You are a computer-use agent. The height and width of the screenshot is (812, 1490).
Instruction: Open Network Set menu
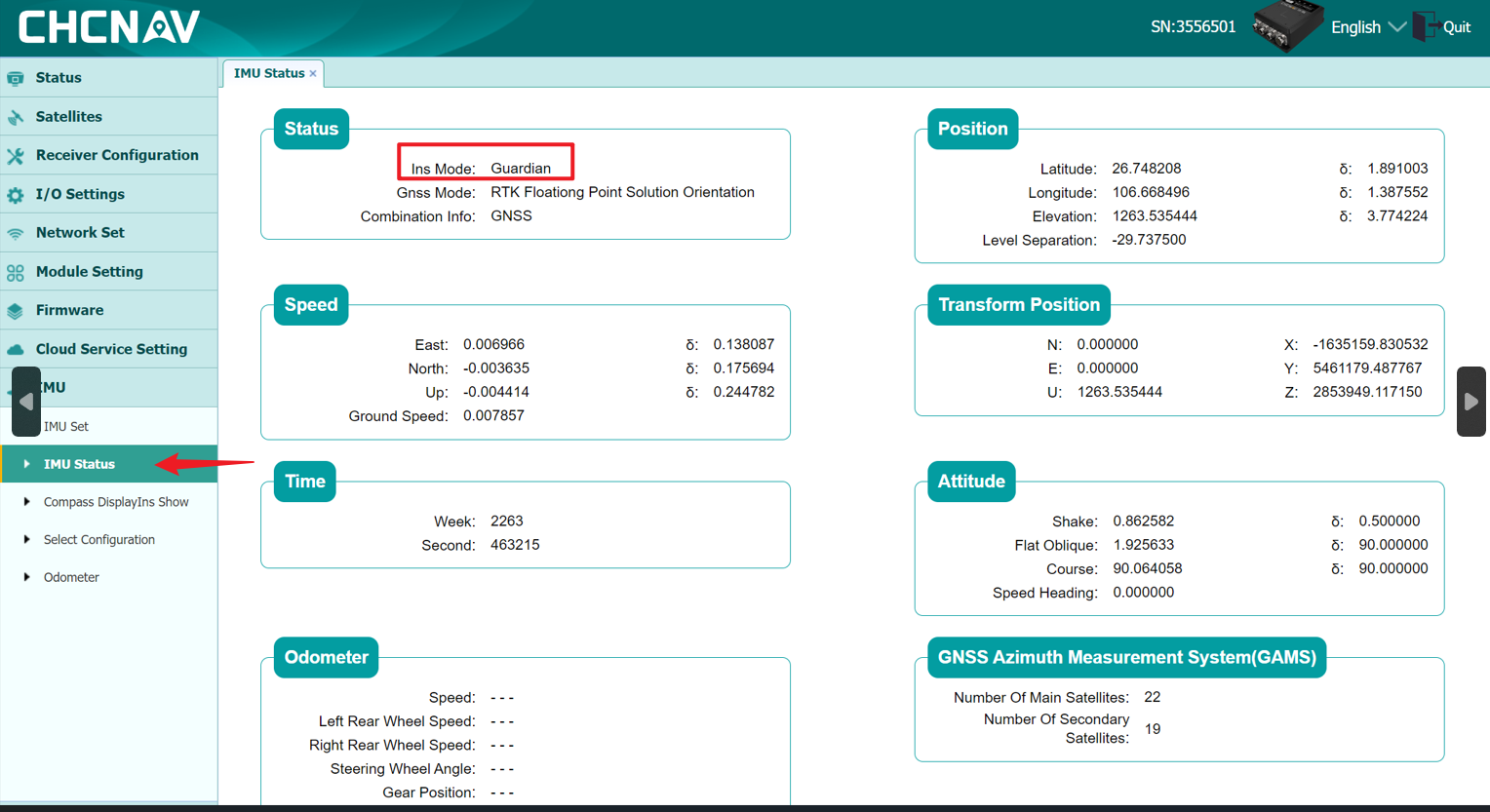(x=108, y=232)
